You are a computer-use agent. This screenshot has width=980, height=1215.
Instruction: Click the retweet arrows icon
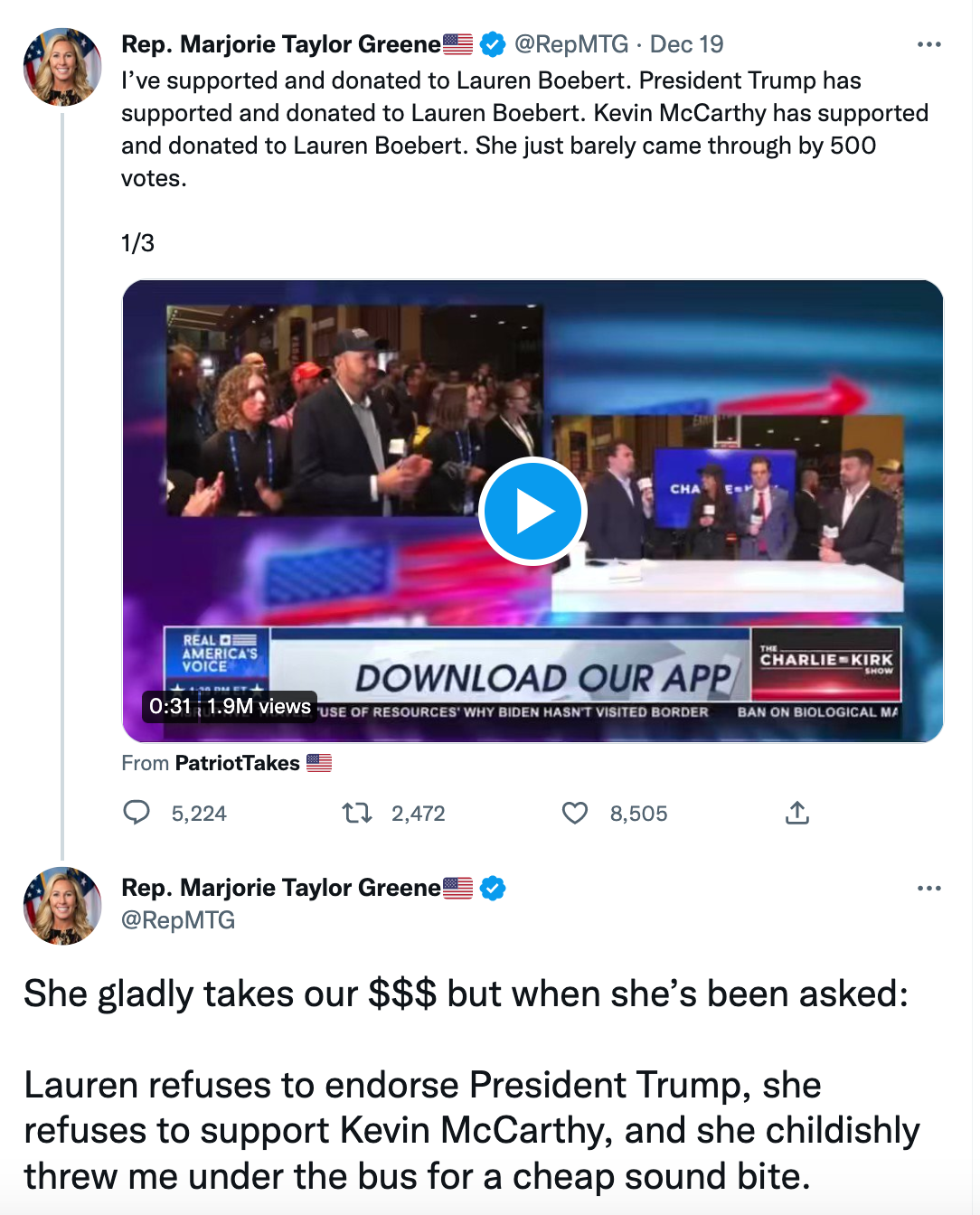(357, 813)
